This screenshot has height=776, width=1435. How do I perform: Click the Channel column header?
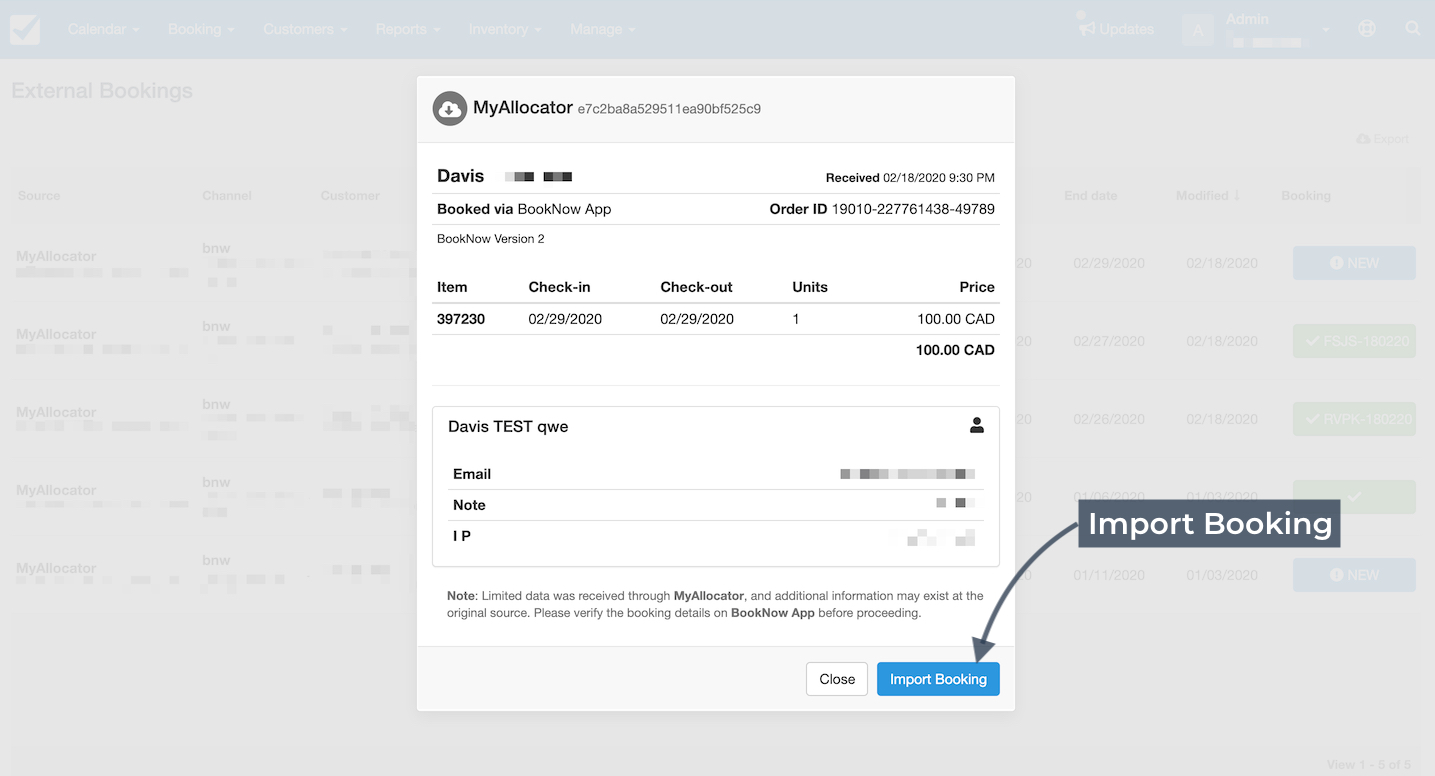point(227,195)
